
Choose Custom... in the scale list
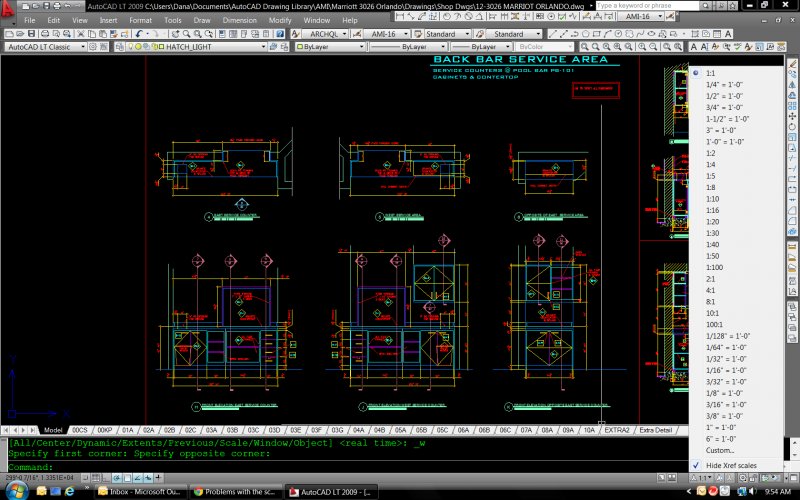[x=720, y=451]
